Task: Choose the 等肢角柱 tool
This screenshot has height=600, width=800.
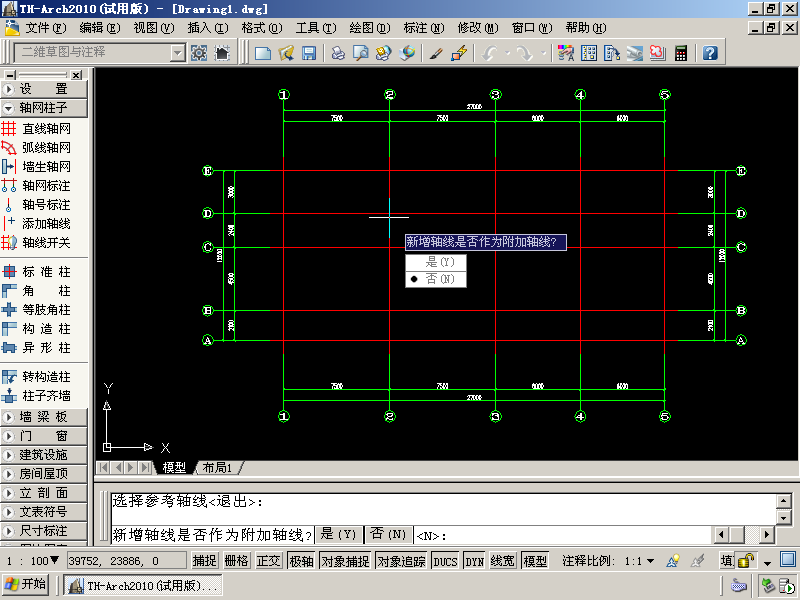Action: pos(37,310)
